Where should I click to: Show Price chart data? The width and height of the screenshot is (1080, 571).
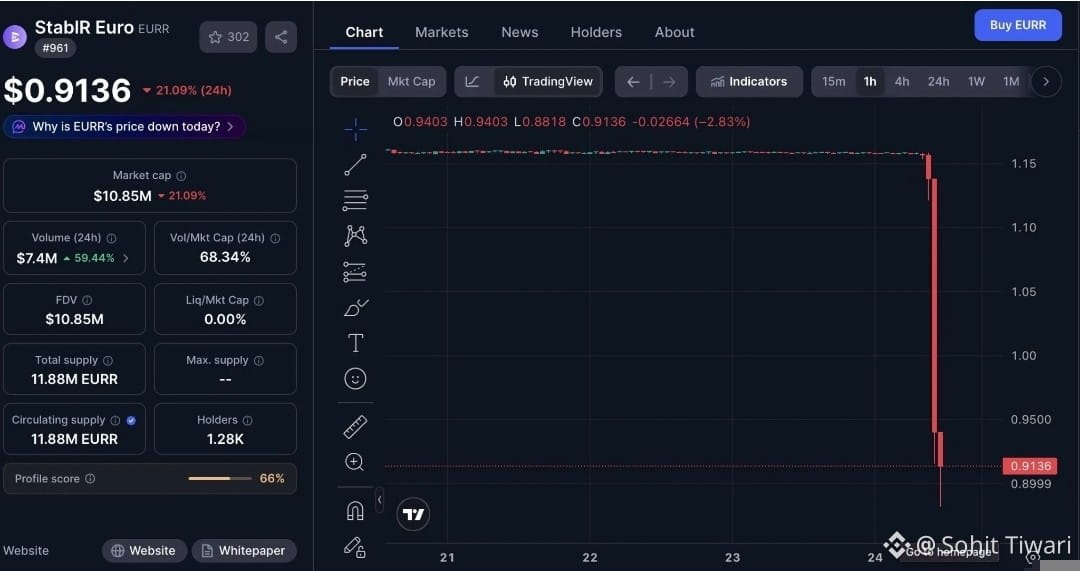click(355, 81)
